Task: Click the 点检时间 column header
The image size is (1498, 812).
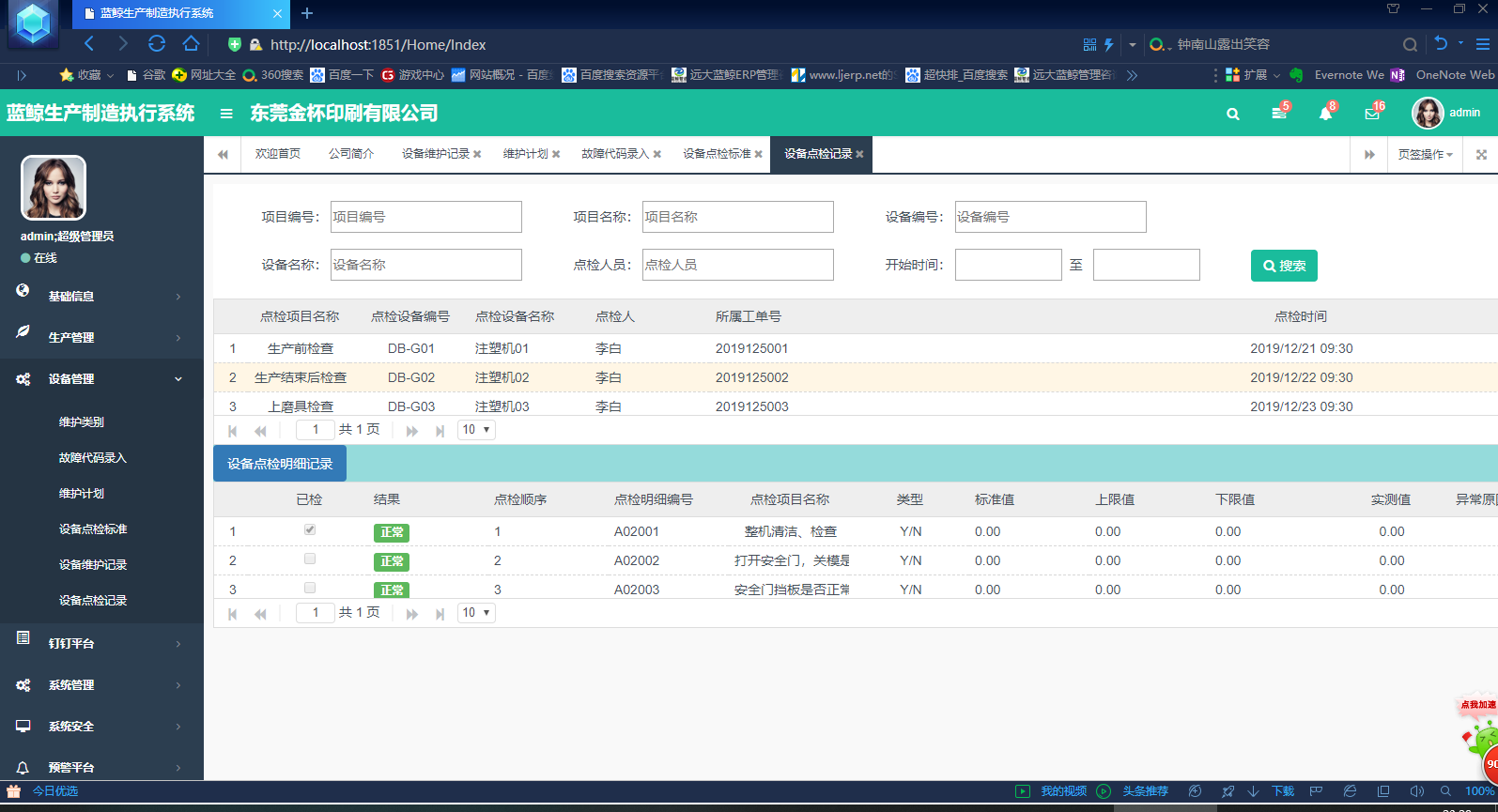Action: click(x=1301, y=316)
